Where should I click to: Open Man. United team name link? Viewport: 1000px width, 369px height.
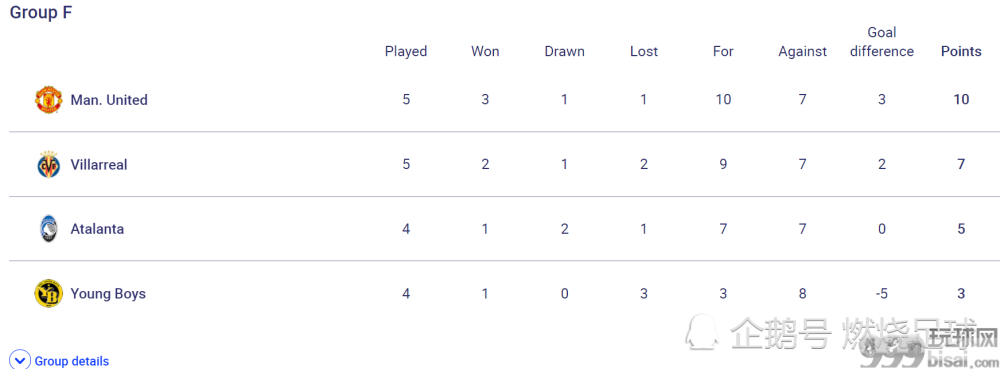(x=109, y=100)
